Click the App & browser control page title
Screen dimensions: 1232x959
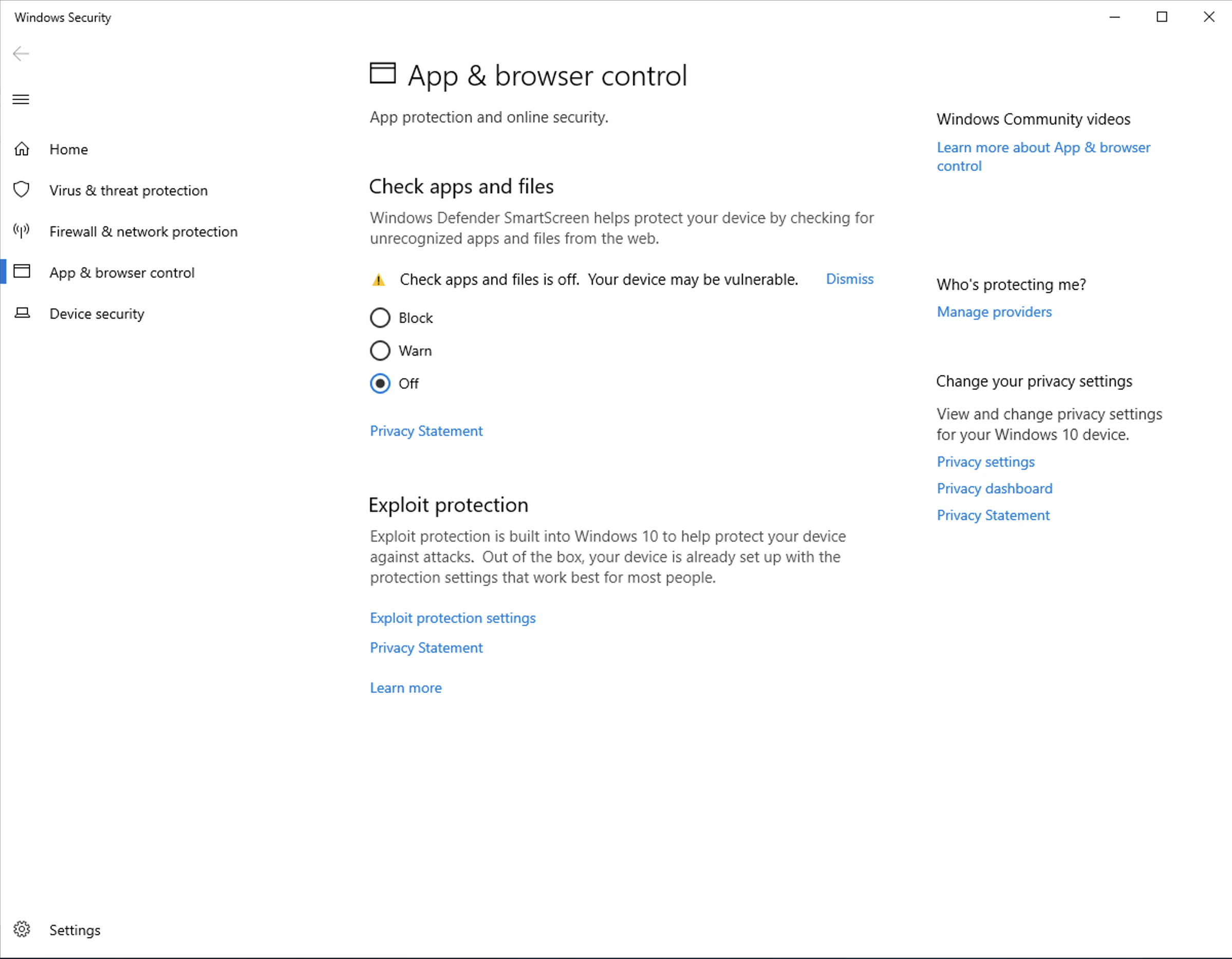tap(547, 76)
